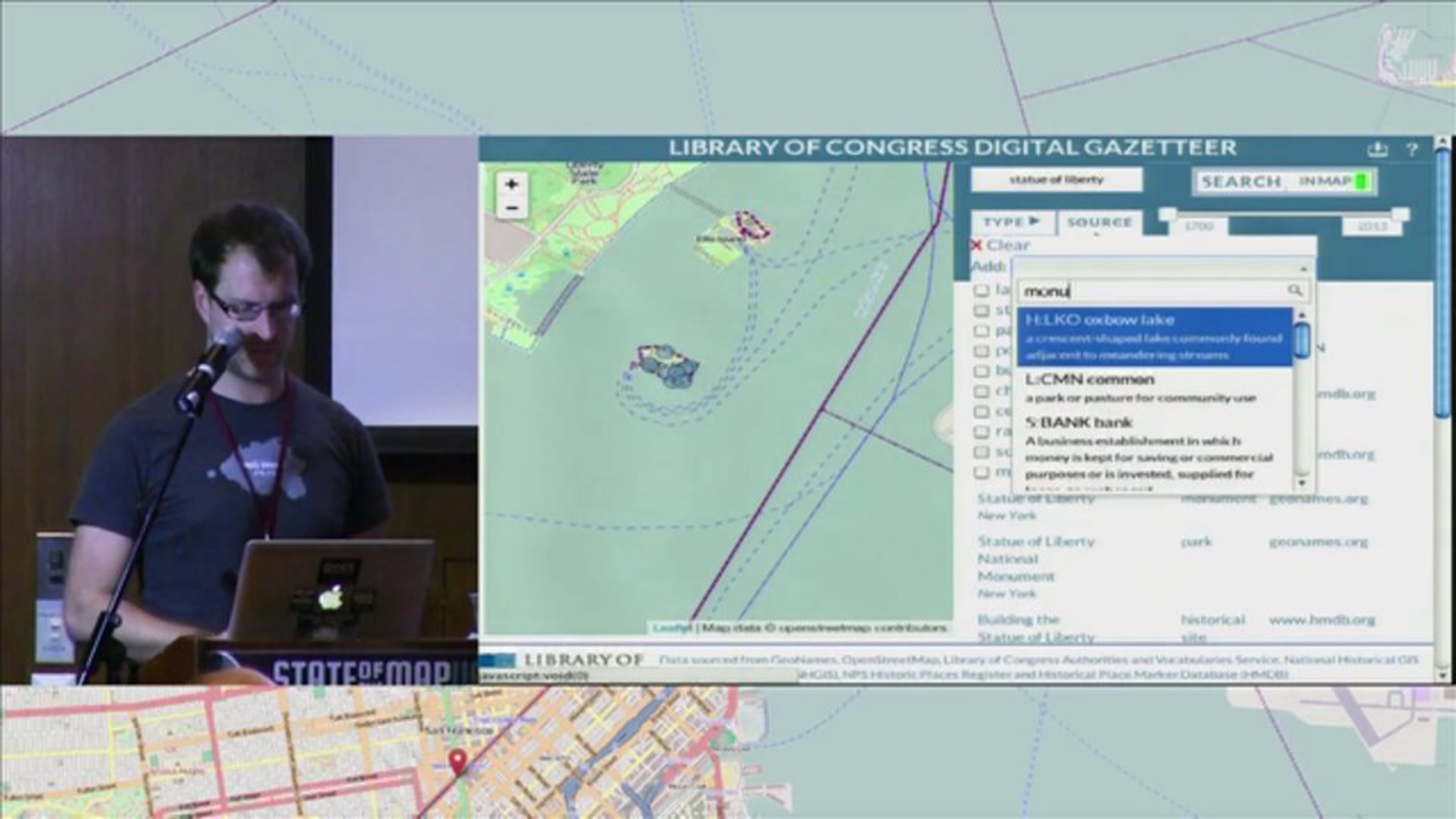This screenshot has width=1456, height=819.
Task: Open the www.hmdb.org source link
Action: point(1321,619)
